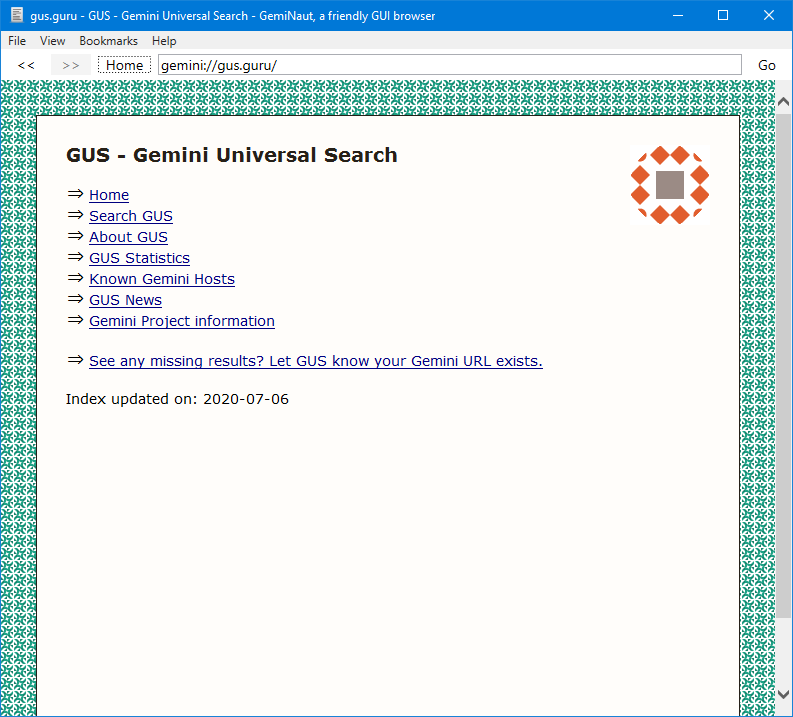Go back with the << button
The width and height of the screenshot is (793, 717).
click(x=26, y=65)
